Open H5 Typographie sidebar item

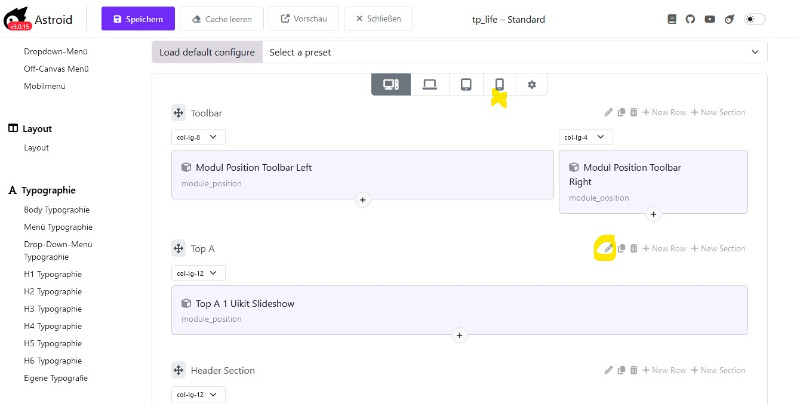pyautogui.click(x=52, y=343)
